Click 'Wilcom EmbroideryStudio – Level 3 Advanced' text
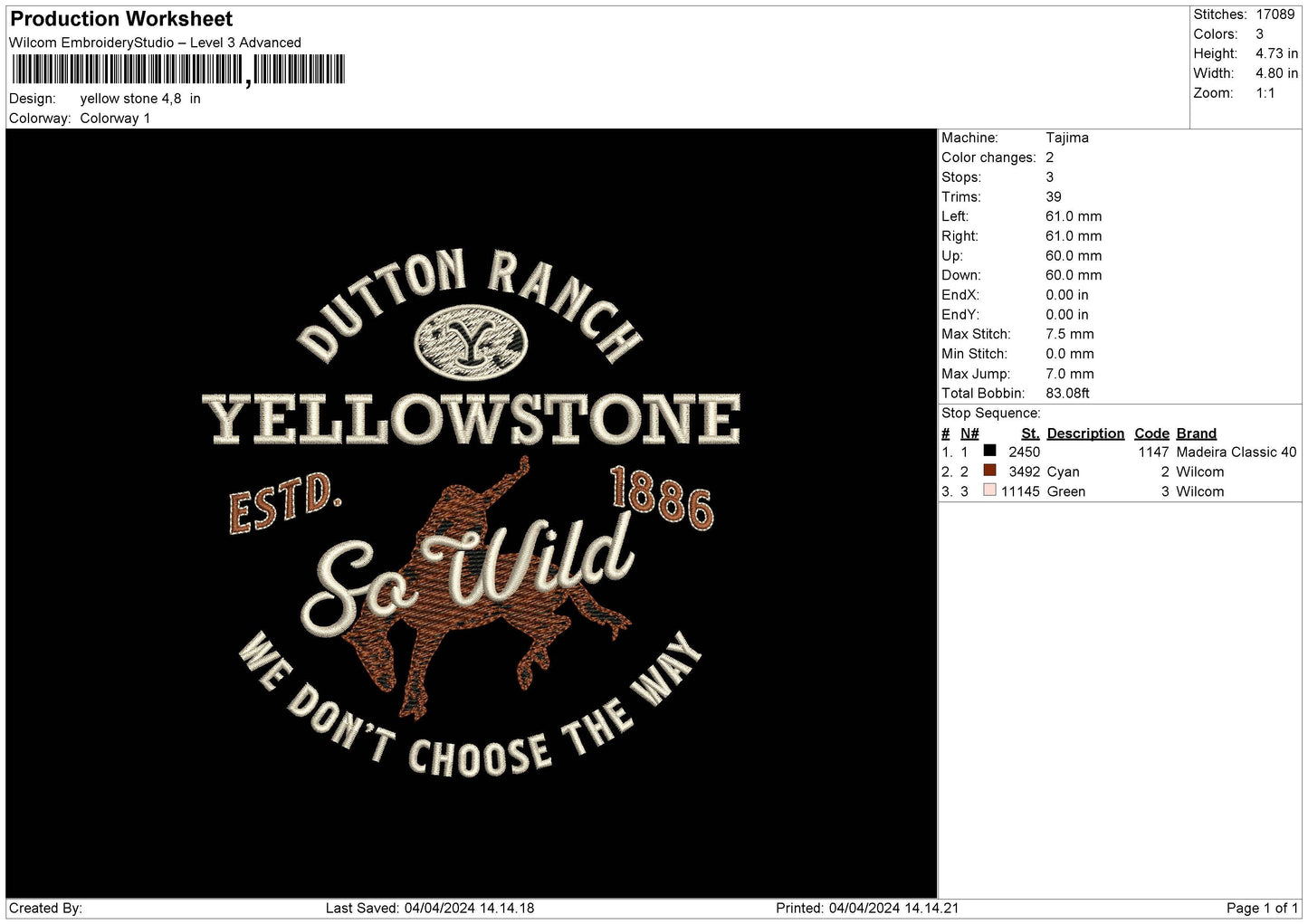Viewport: 1308px width, 924px height. tap(155, 43)
